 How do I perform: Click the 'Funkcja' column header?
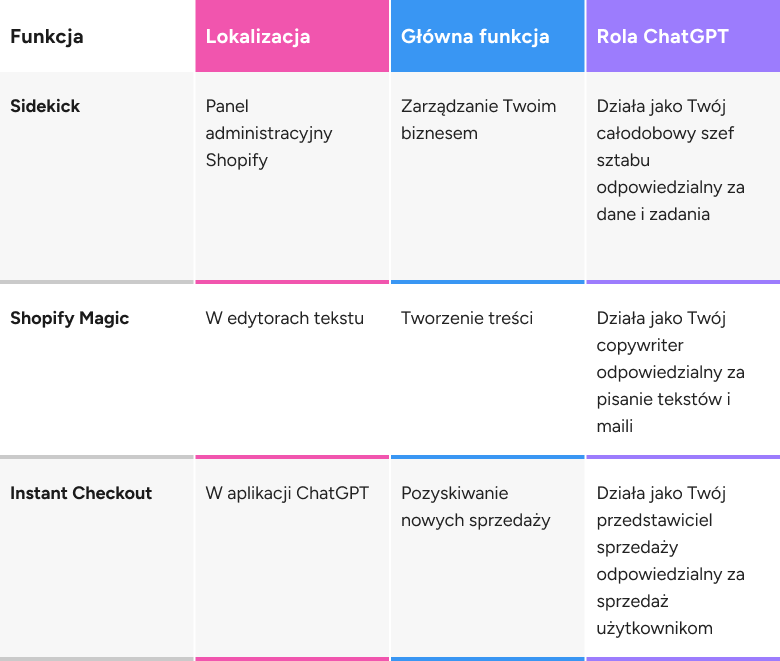[x=47, y=37]
